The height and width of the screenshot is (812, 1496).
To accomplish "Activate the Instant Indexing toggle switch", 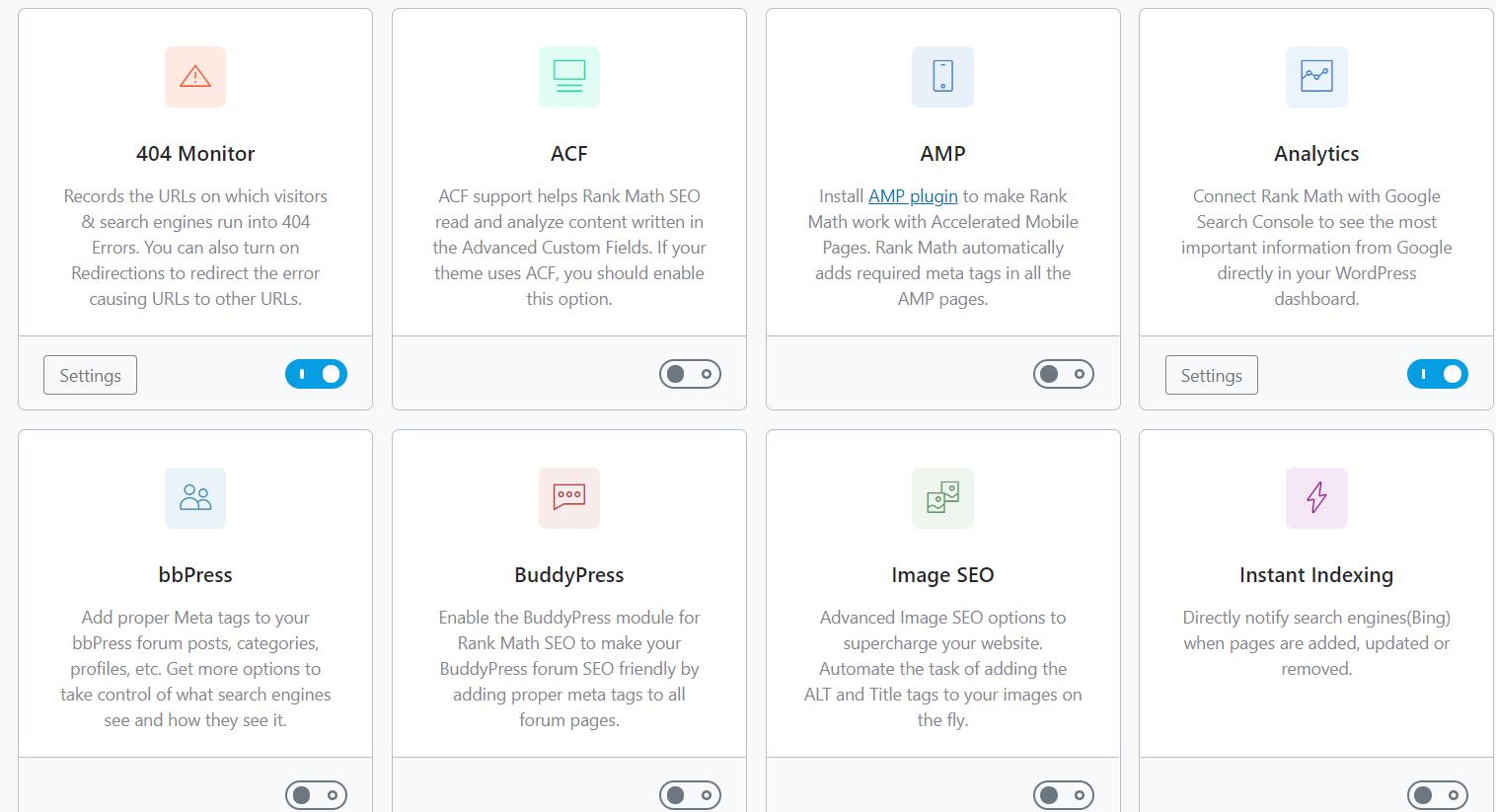I will click(x=1437, y=795).
